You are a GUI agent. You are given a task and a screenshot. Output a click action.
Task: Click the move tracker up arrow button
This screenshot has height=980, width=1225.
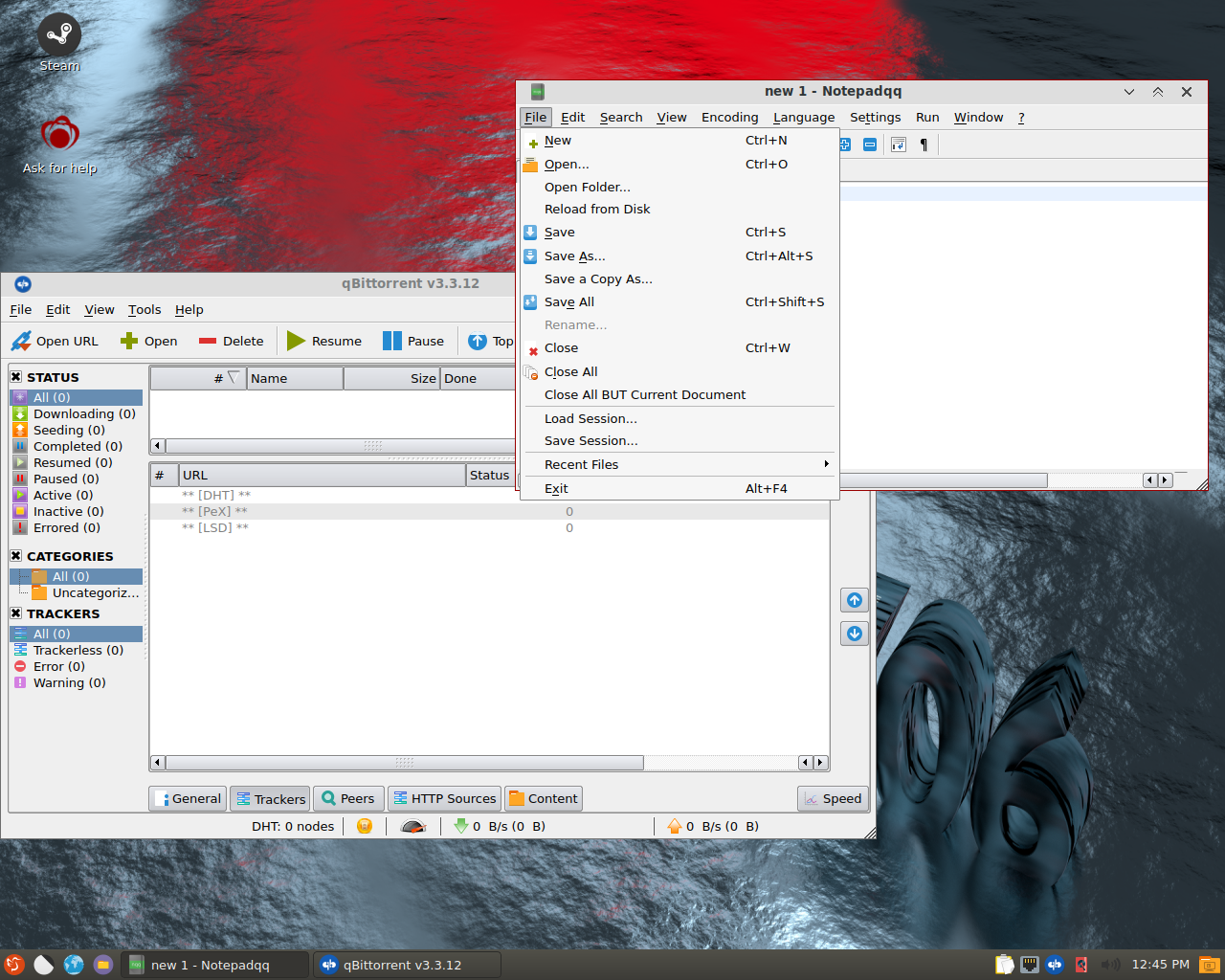point(855,600)
